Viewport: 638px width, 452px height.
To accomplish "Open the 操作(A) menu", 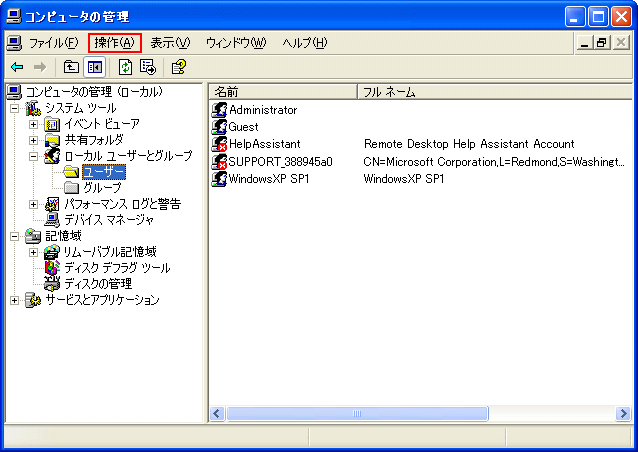I will coord(114,43).
